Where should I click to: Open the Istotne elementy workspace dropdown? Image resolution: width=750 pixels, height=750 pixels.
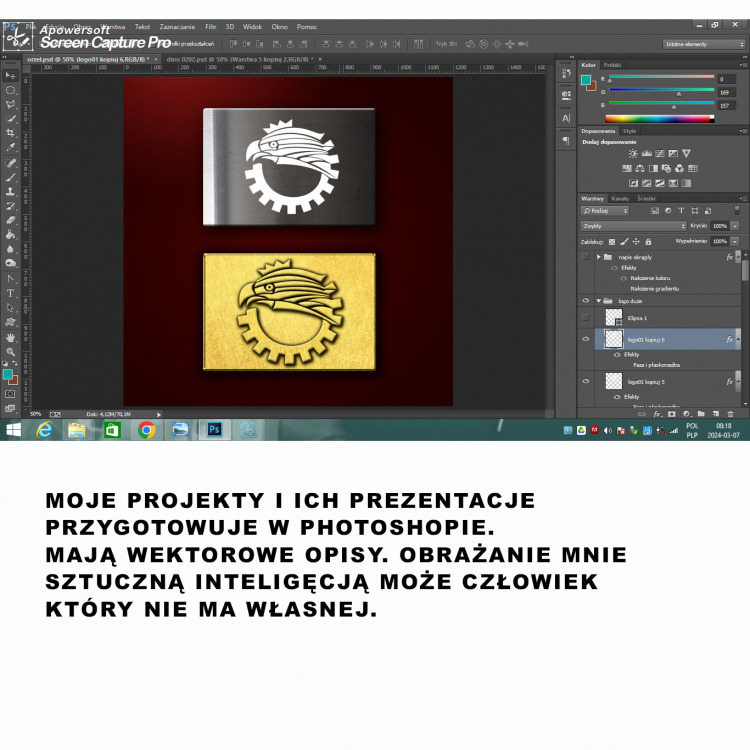point(703,44)
